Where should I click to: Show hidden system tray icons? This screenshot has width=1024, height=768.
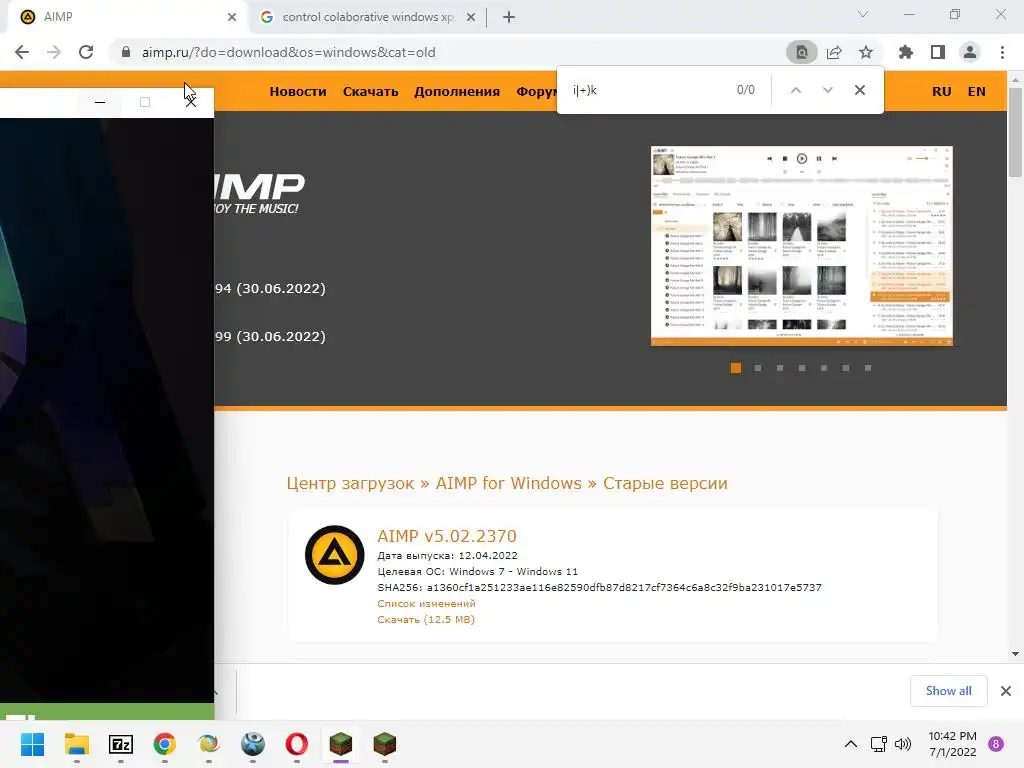click(x=850, y=744)
